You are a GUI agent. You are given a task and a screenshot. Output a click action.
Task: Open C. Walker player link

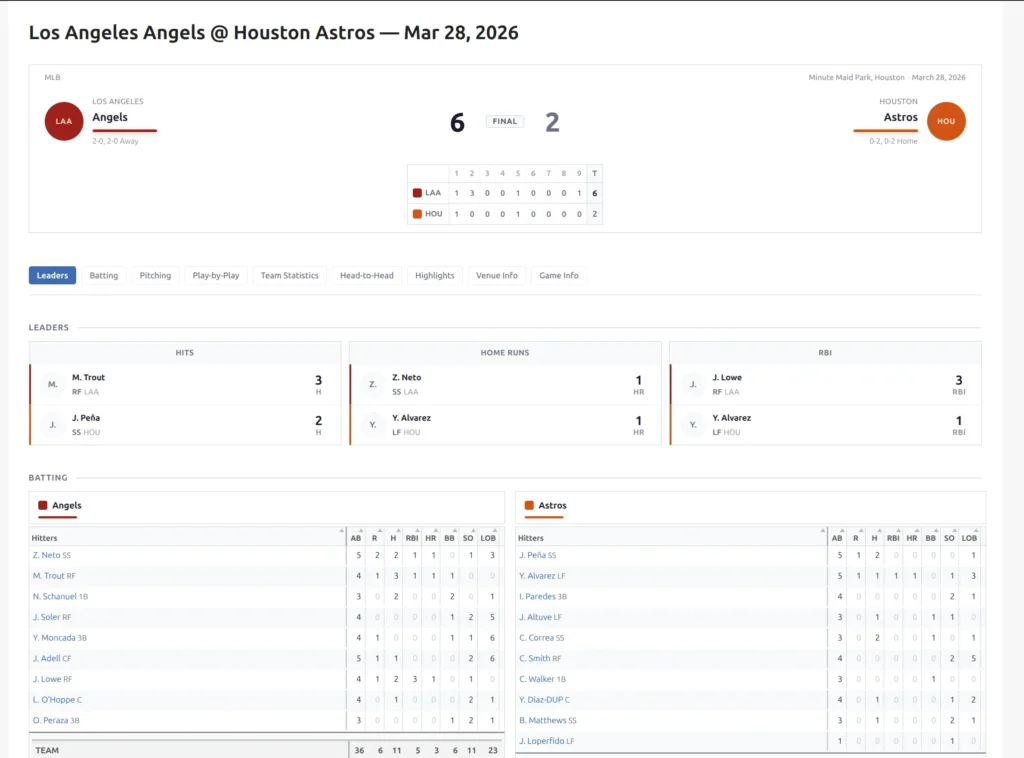pos(537,679)
